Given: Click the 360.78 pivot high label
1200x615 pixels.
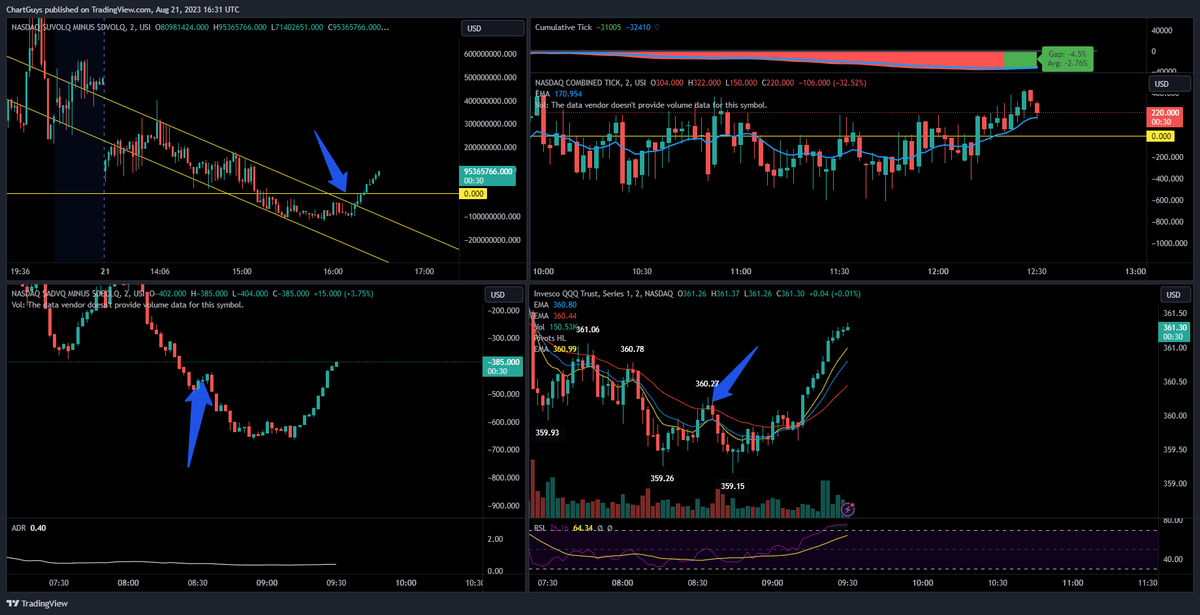Looking at the screenshot, I should [x=632, y=349].
